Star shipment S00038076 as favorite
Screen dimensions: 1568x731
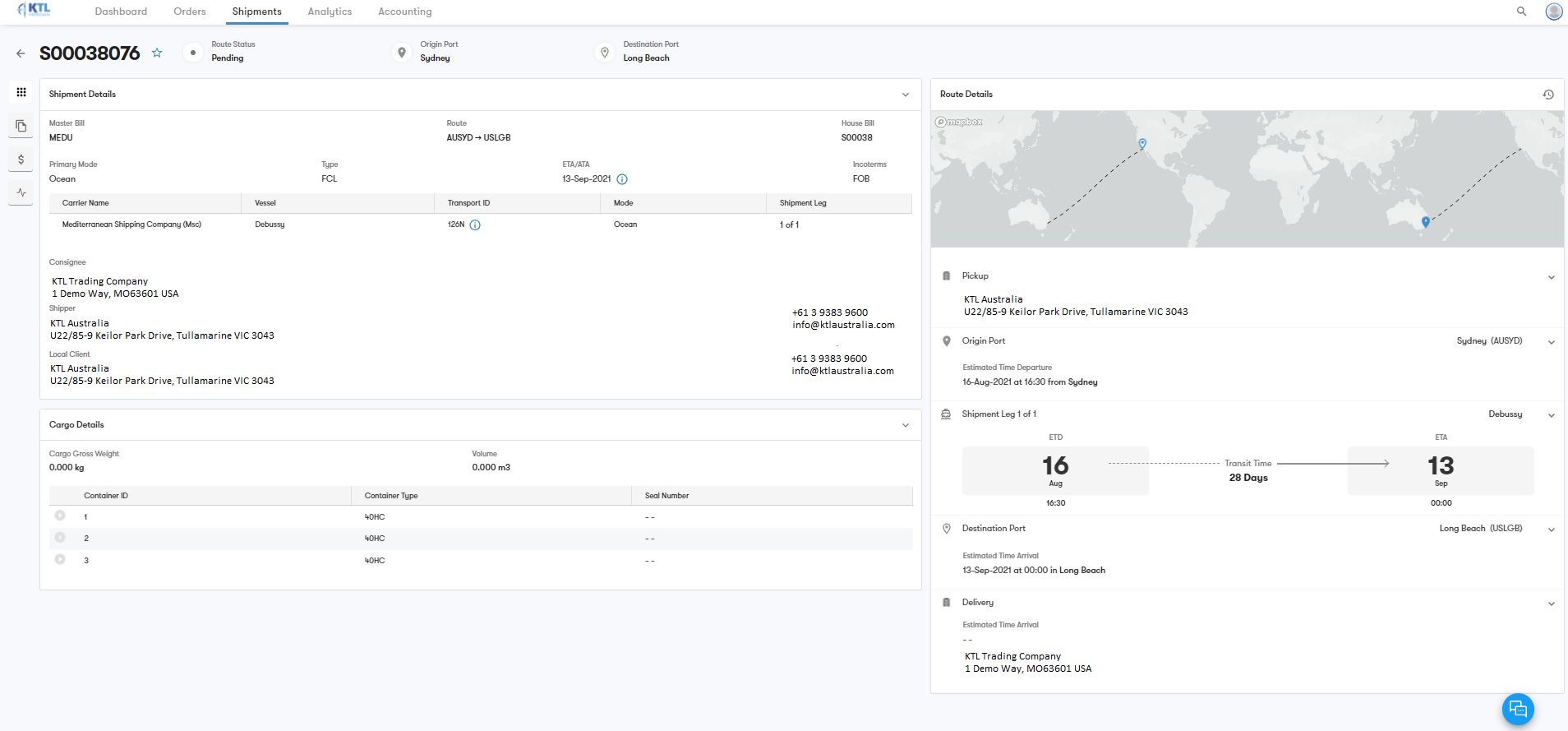pyautogui.click(x=157, y=53)
